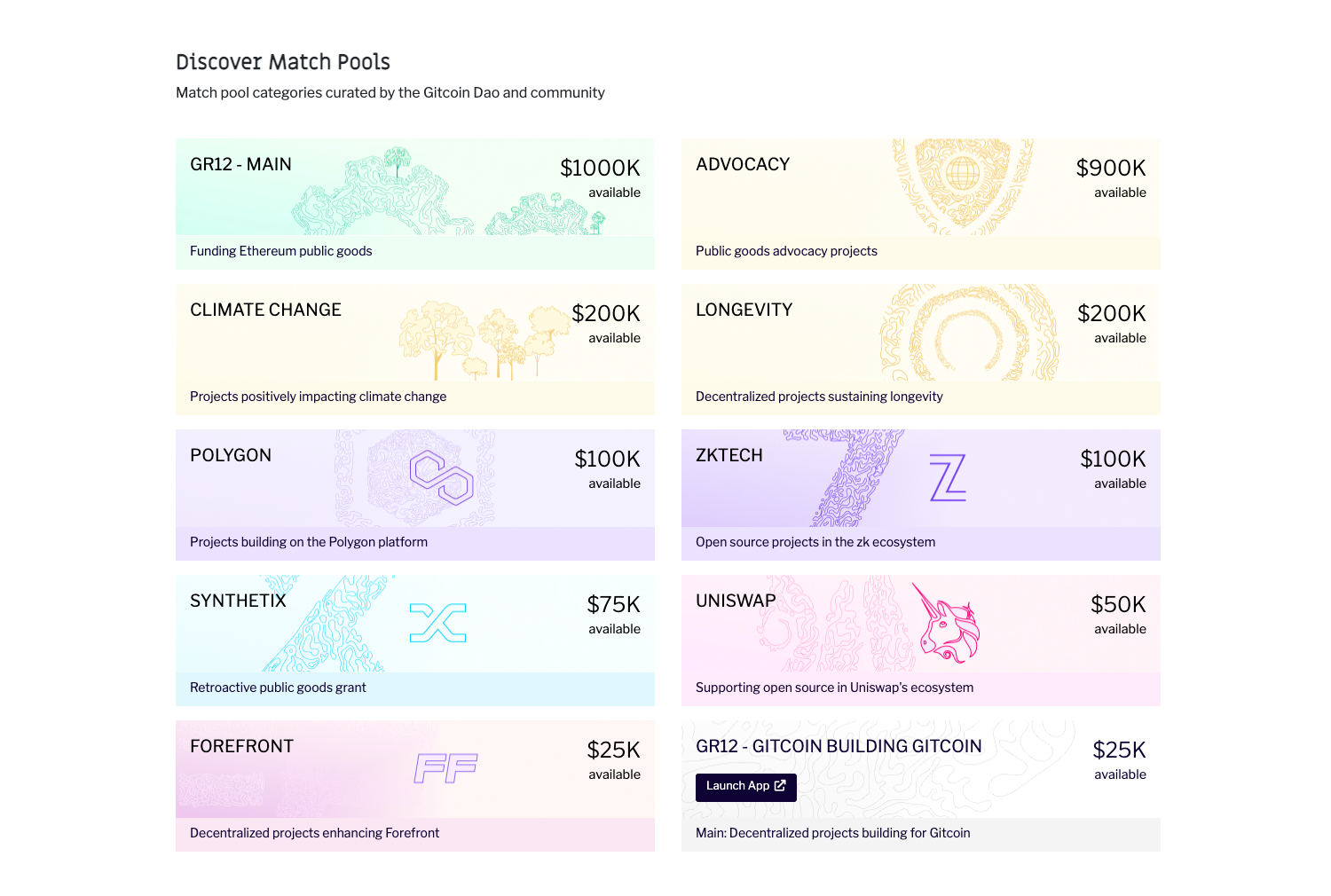
Task: Click 'Supporting open source in Uniswap's ecosystem' text
Action: tap(834, 688)
